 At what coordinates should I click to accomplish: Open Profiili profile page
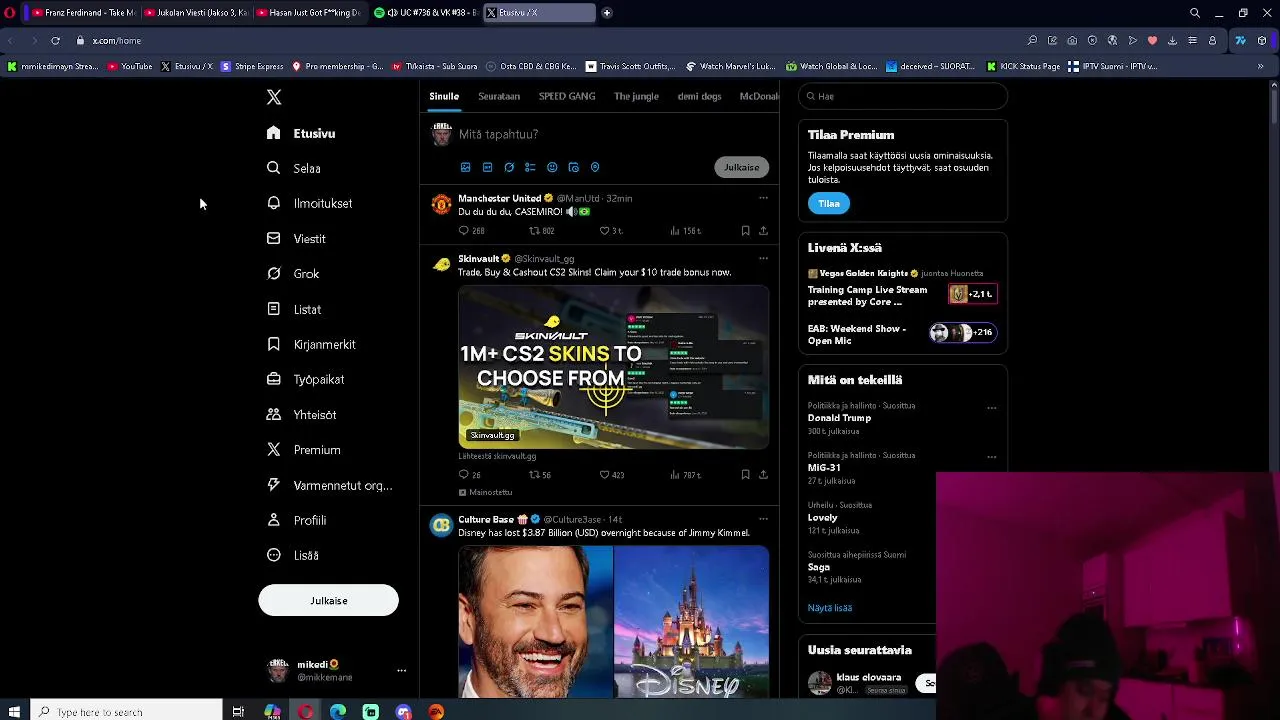pyautogui.click(x=297, y=520)
